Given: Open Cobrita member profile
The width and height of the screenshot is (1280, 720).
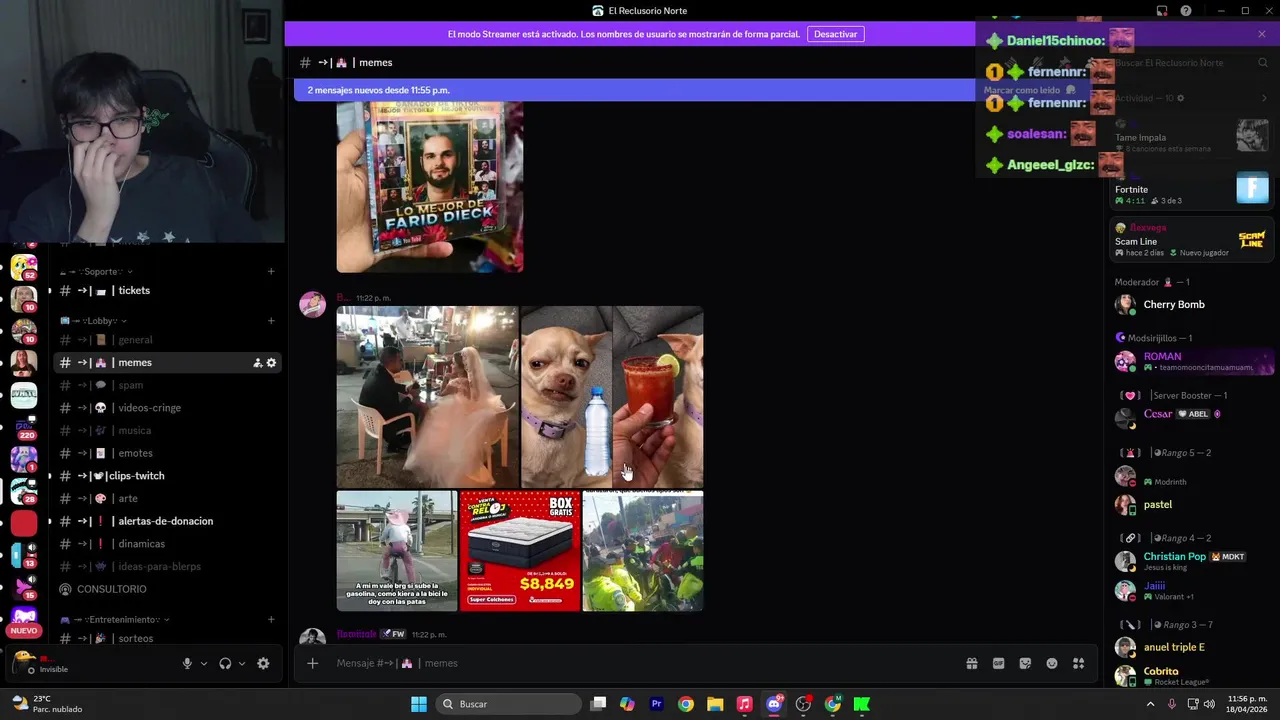Looking at the screenshot, I should pyautogui.click(x=1192, y=676).
